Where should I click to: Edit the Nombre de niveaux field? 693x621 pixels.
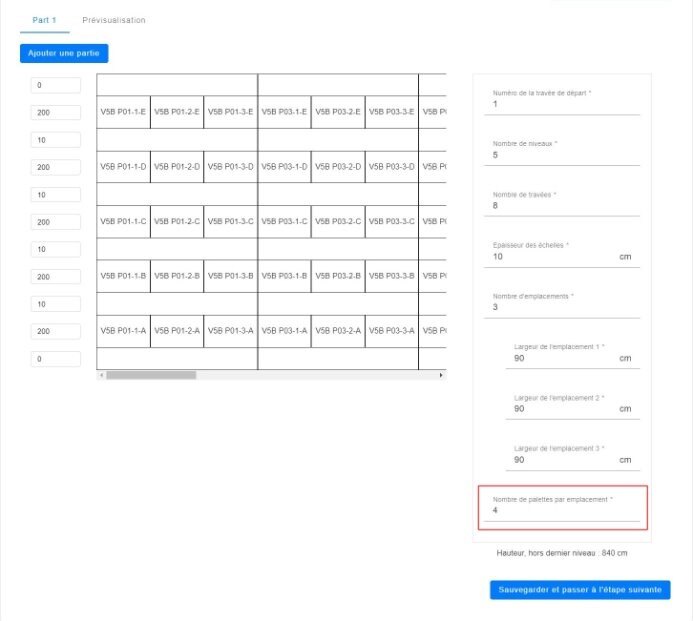pyautogui.click(x=565, y=155)
